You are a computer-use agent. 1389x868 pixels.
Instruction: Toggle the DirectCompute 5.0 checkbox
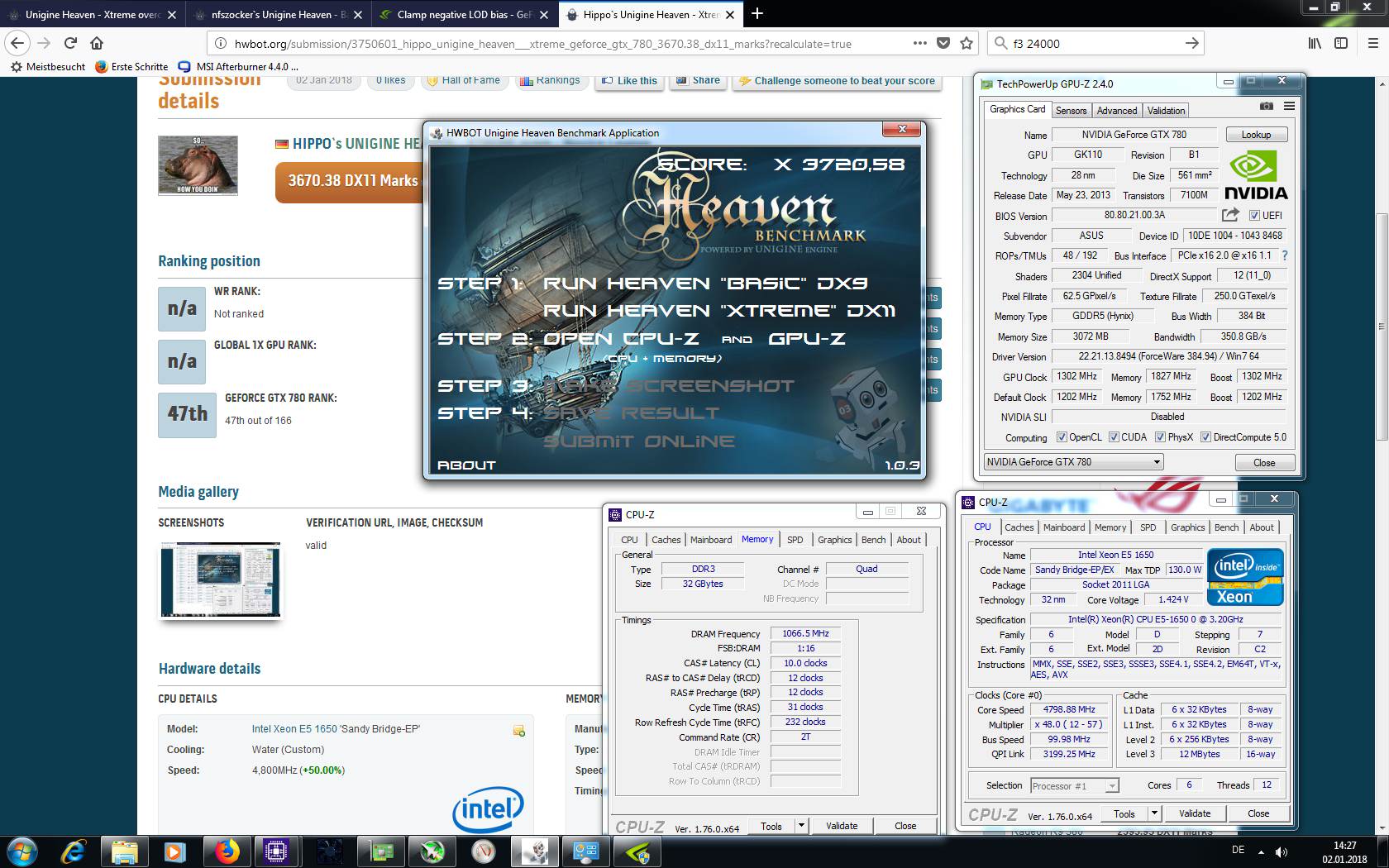(x=1205, y=437)
